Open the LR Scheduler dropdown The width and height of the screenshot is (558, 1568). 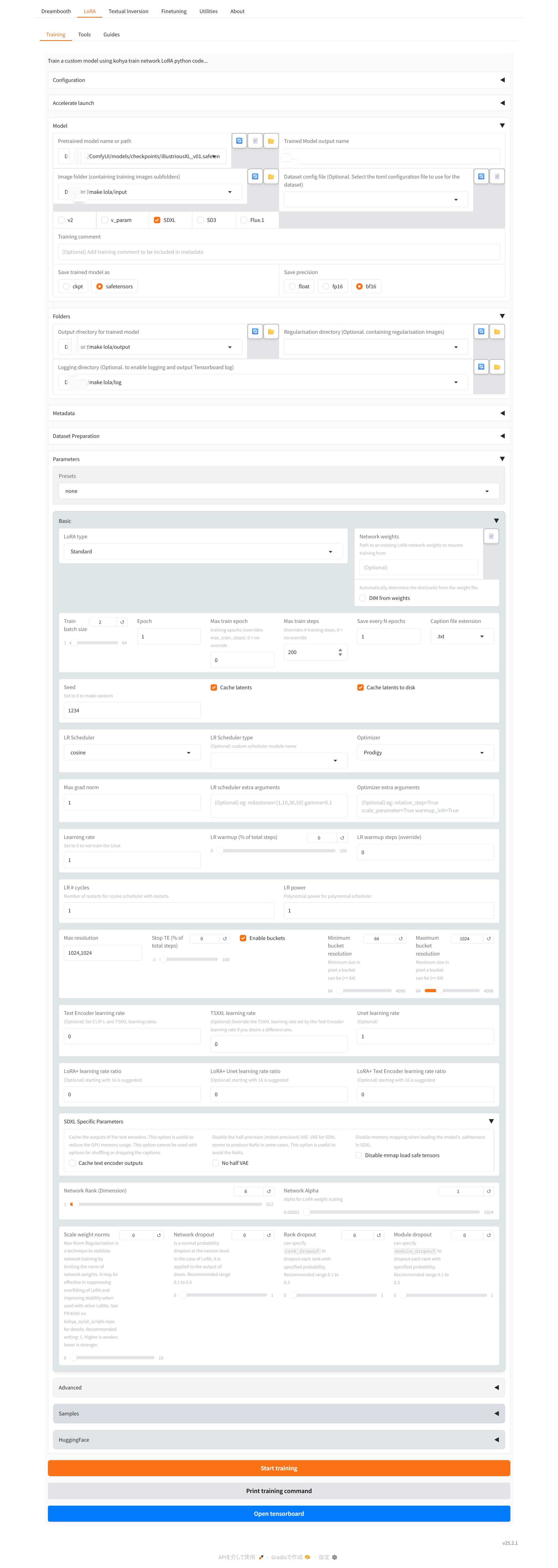coord(132,753)
